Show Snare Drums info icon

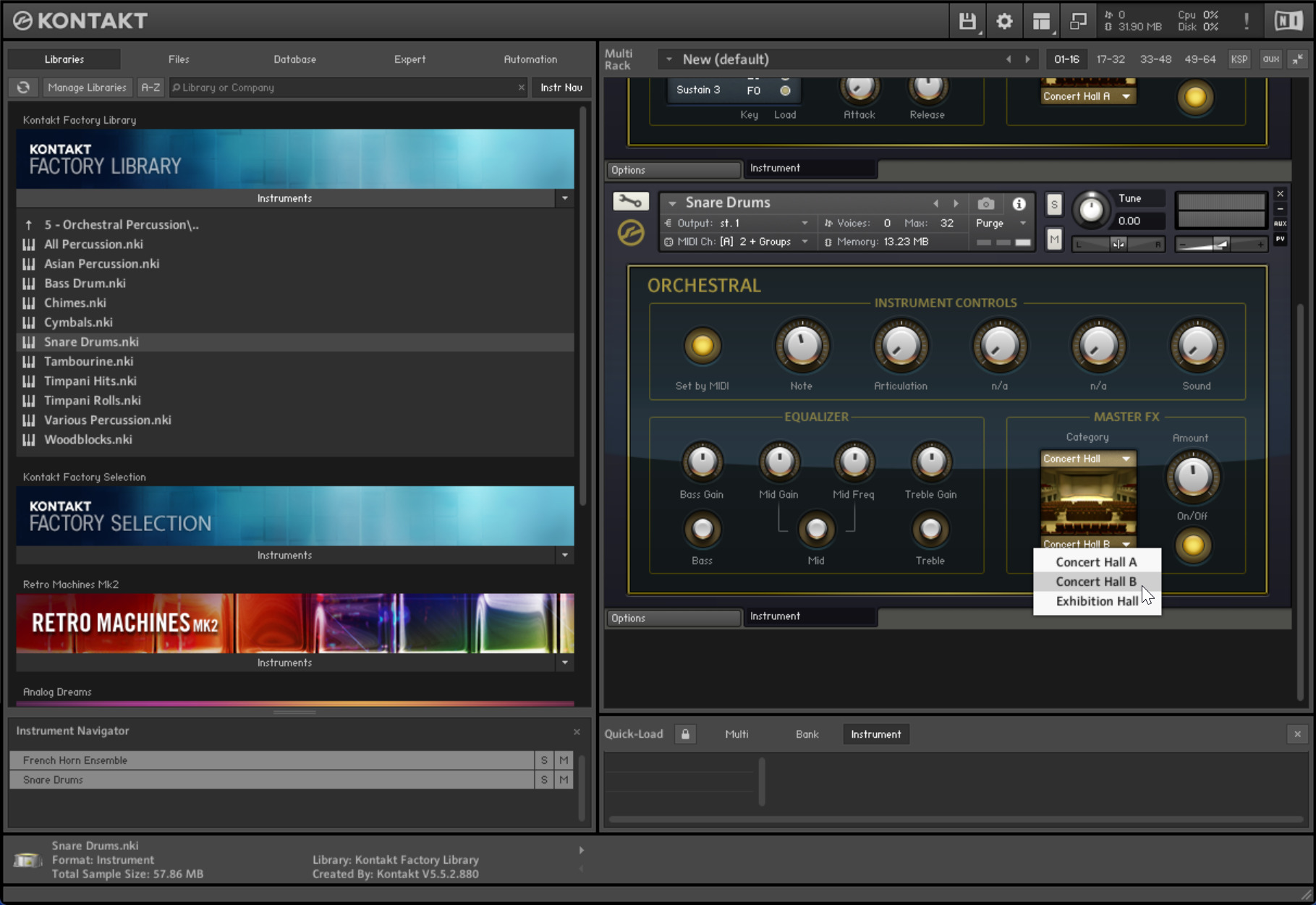coord(1019,204)
